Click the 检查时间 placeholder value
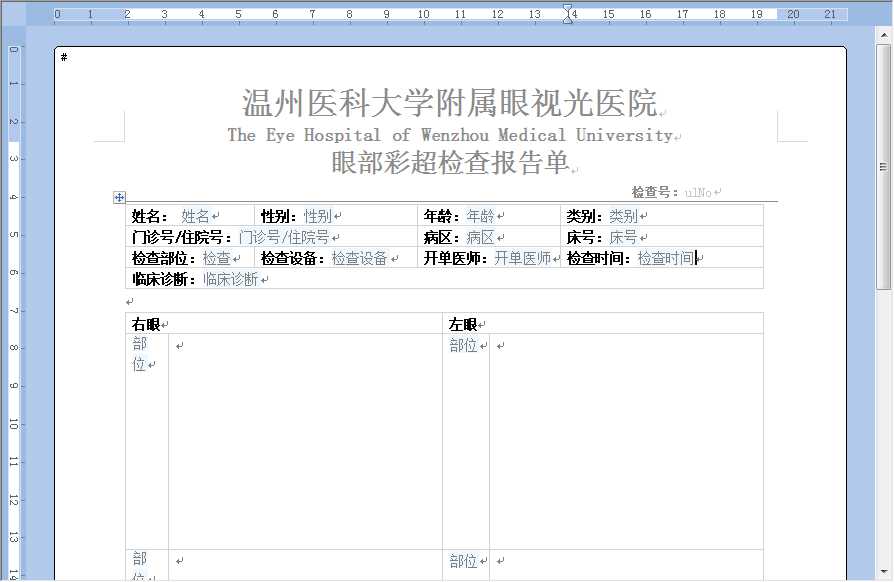This screenshot has width=894, height=582. point(665,258)
